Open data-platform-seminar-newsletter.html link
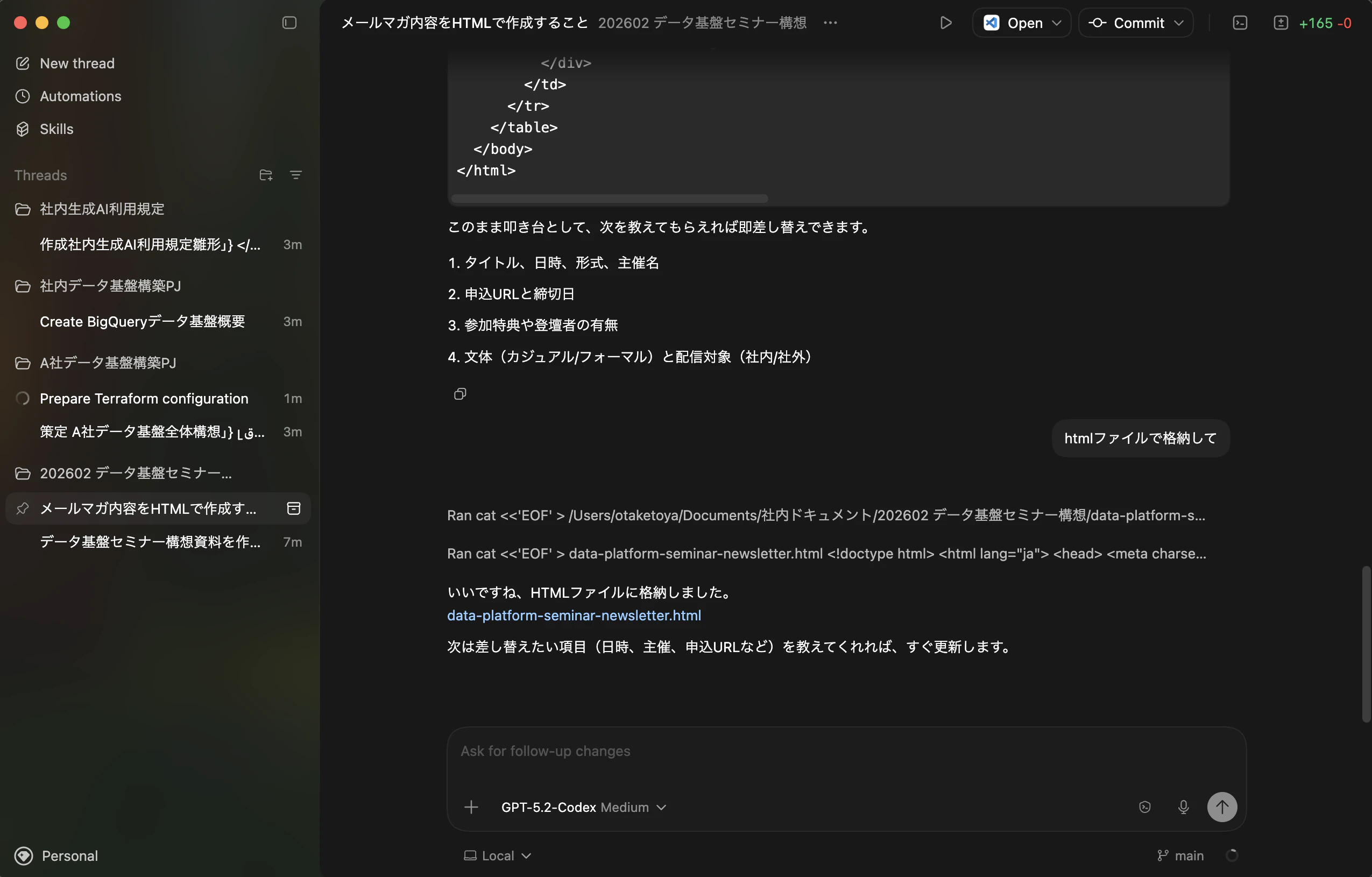 click(574, 616)
